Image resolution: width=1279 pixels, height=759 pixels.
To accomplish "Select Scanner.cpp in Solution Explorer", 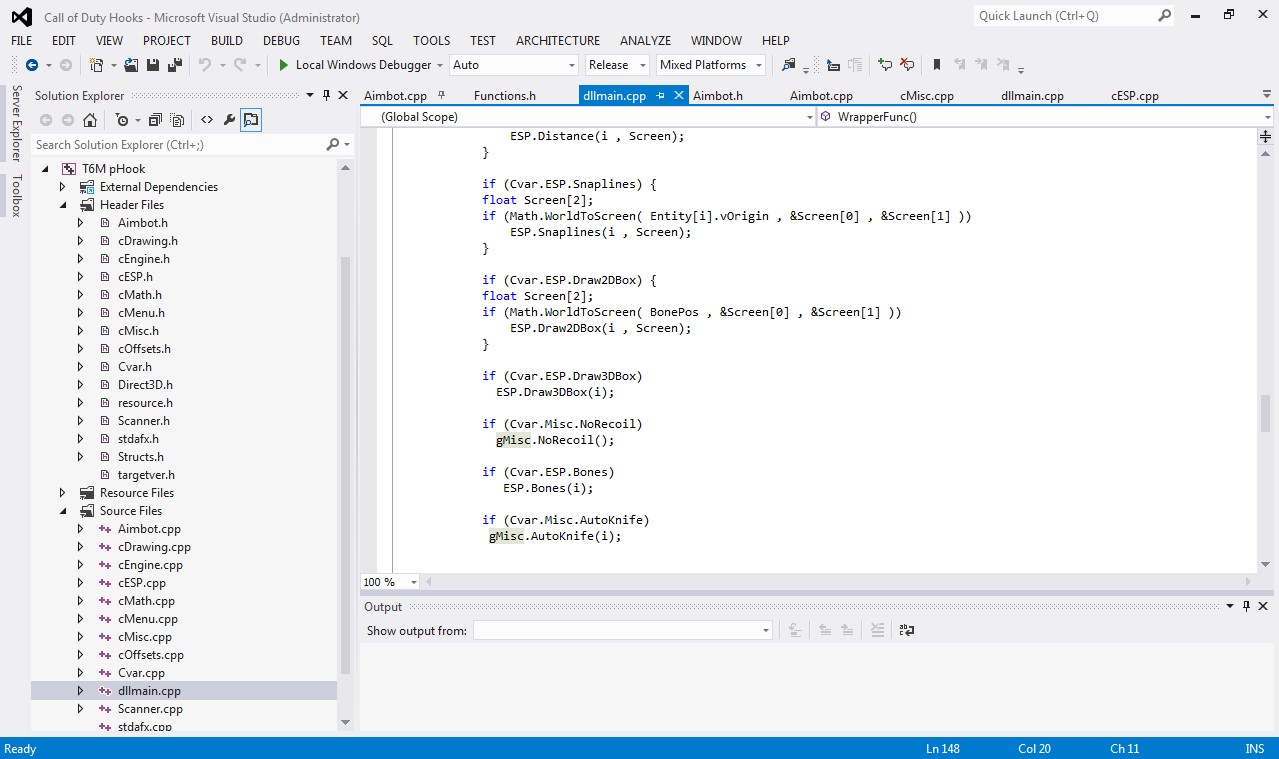I will pos(150,709).
